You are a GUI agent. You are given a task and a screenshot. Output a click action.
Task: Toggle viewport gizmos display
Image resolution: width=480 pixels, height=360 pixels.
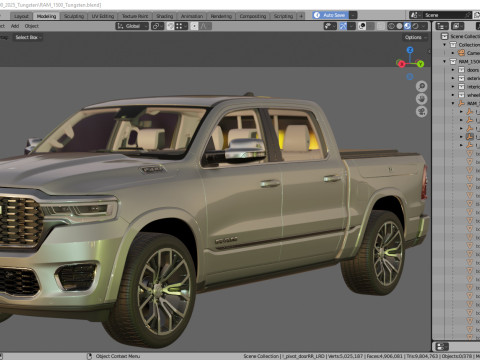pyautogui.click(x=343, y=26)
